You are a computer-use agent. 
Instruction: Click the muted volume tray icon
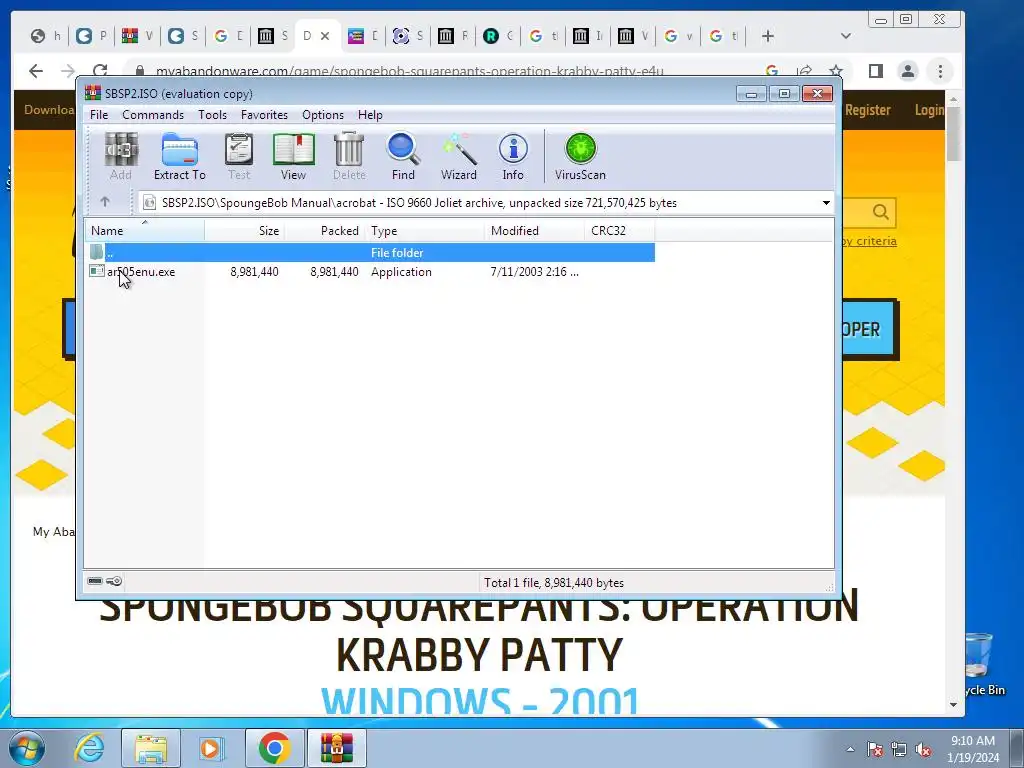923,749
